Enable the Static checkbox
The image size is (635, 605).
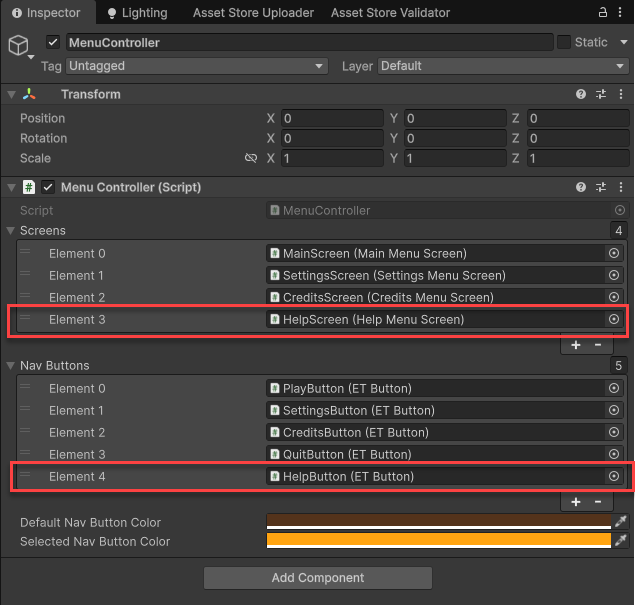click(564, 42)
